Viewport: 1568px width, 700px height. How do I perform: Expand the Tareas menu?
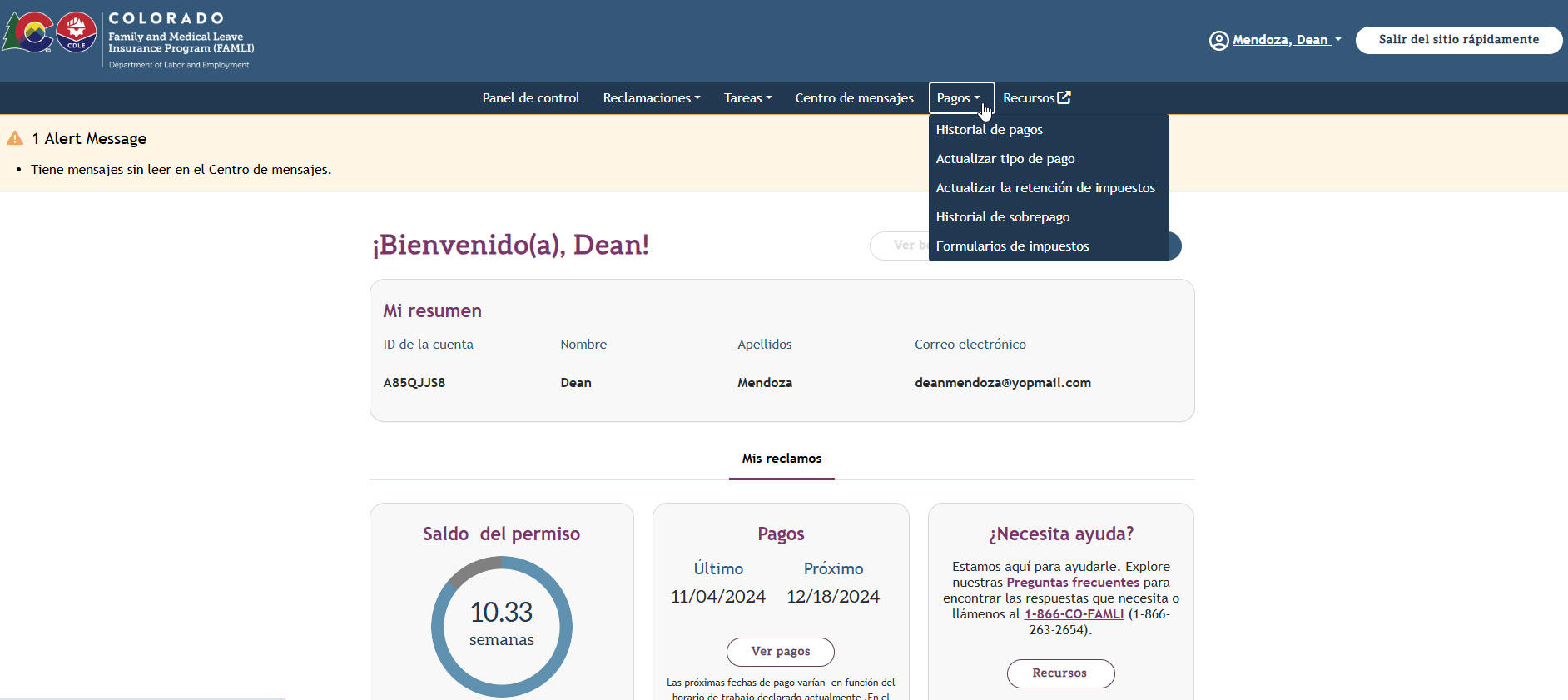747,98
